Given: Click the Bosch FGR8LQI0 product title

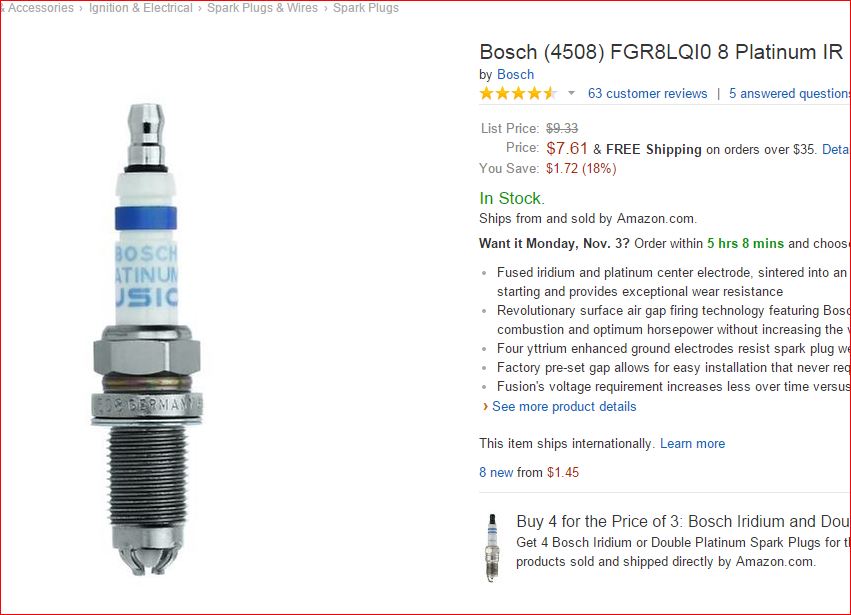Looking at the screenshot, I should 660,52.
